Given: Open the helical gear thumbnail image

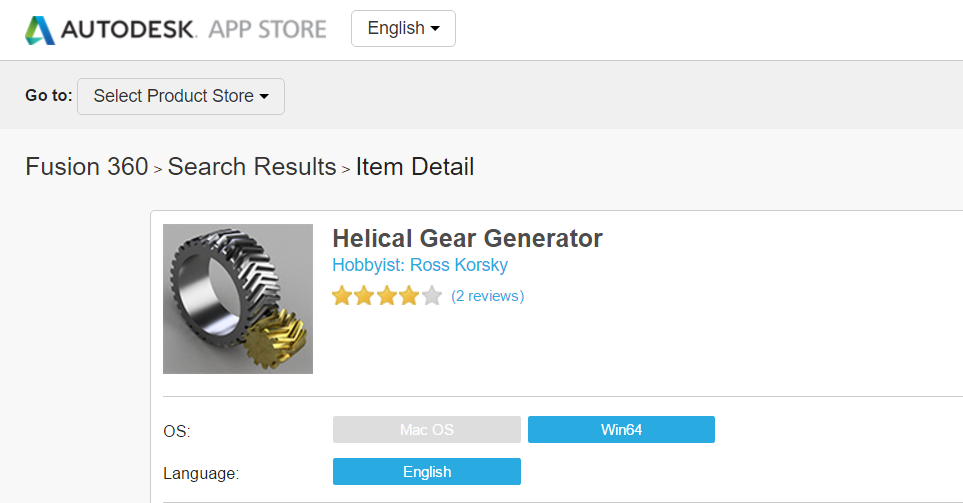Looking at the screenshot, I should (238, 299).
